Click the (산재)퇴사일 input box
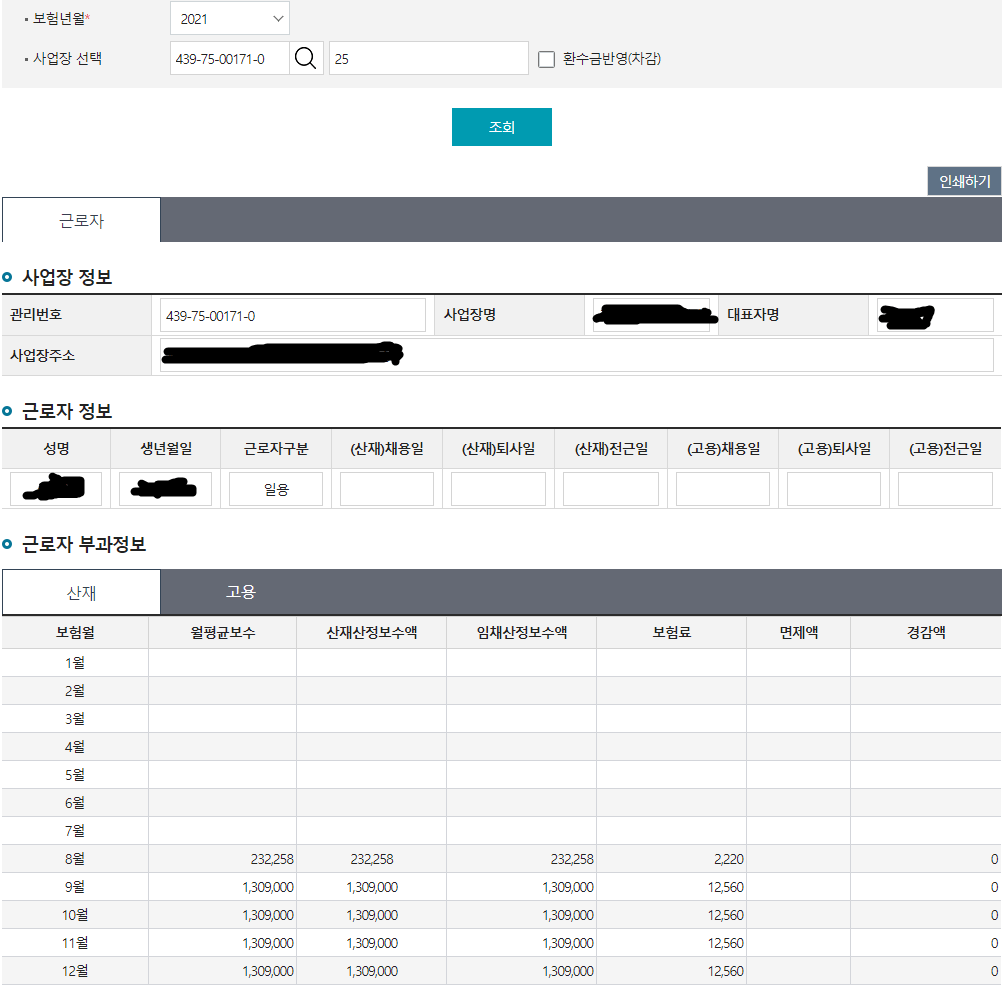 (498, 489)
